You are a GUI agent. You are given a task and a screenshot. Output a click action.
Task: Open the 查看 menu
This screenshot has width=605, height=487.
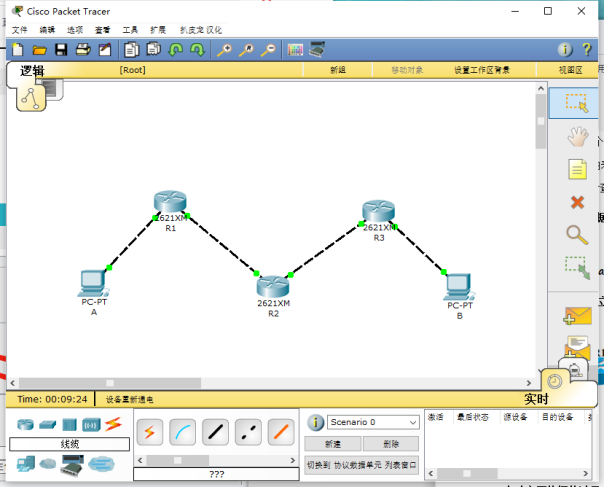102,30
